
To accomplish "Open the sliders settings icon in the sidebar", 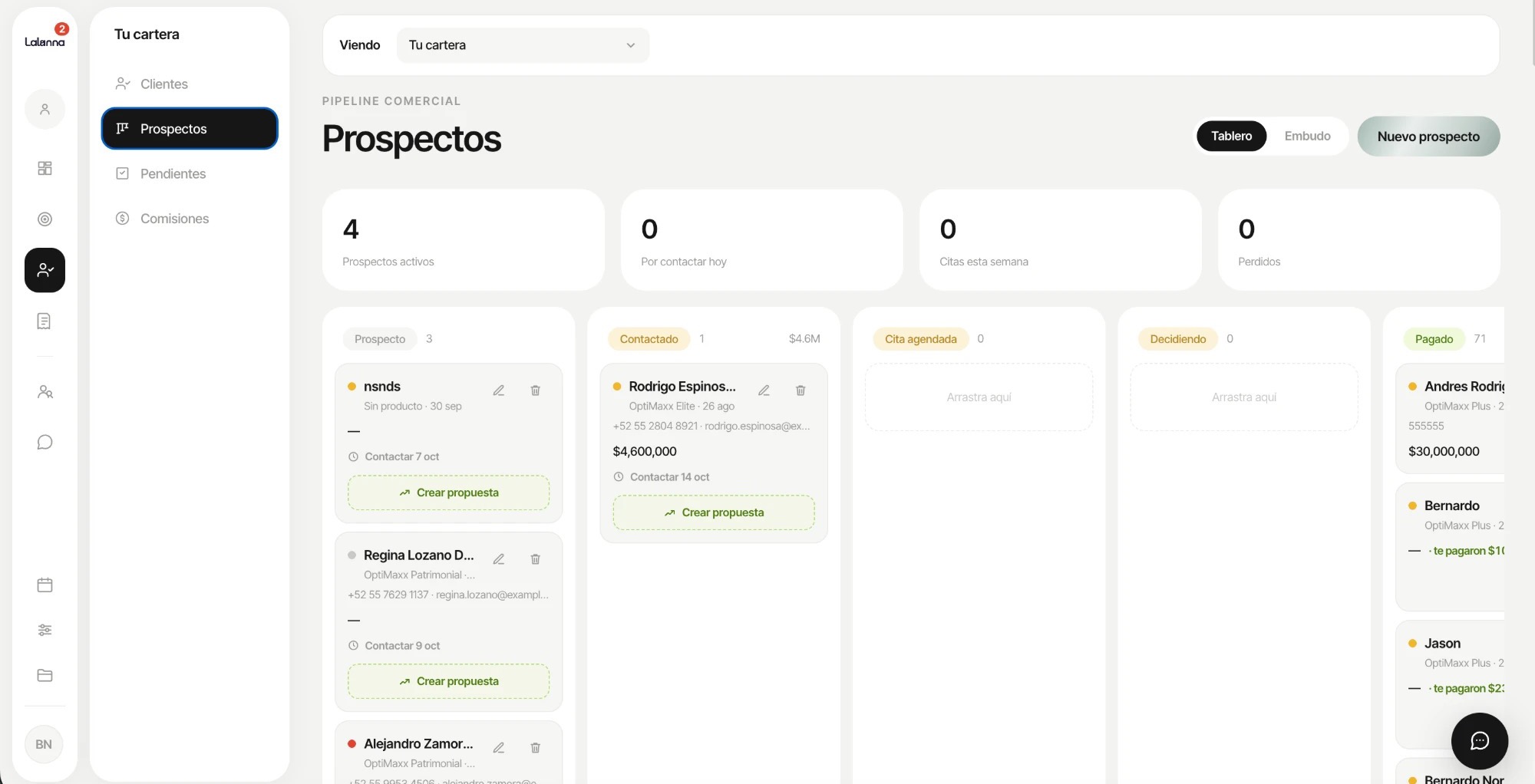I will point(45,630).
